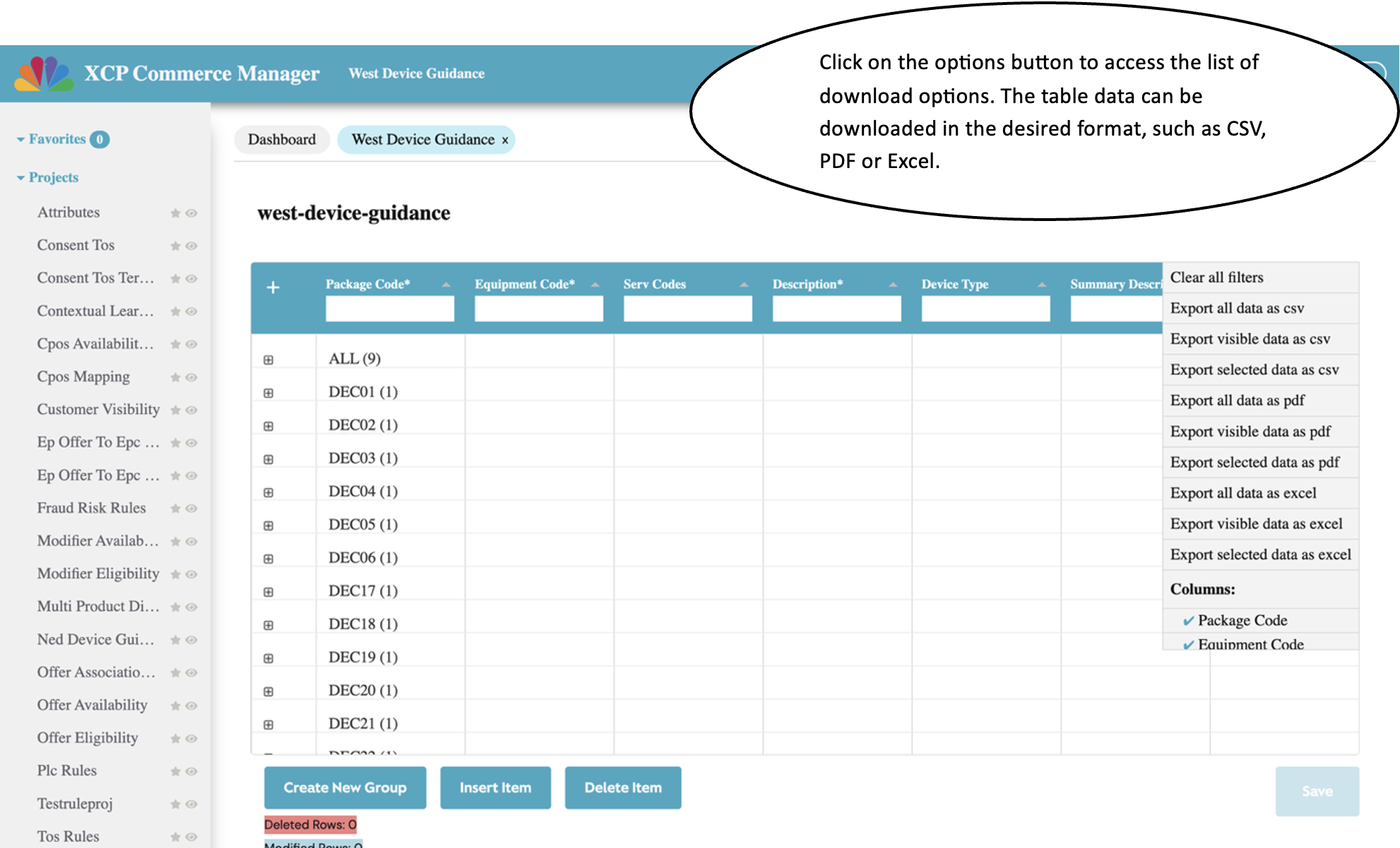Viewport: 1400px width, 848px height.
Task: Star the Consent Tos project
Action: click(x=175, y=246)
